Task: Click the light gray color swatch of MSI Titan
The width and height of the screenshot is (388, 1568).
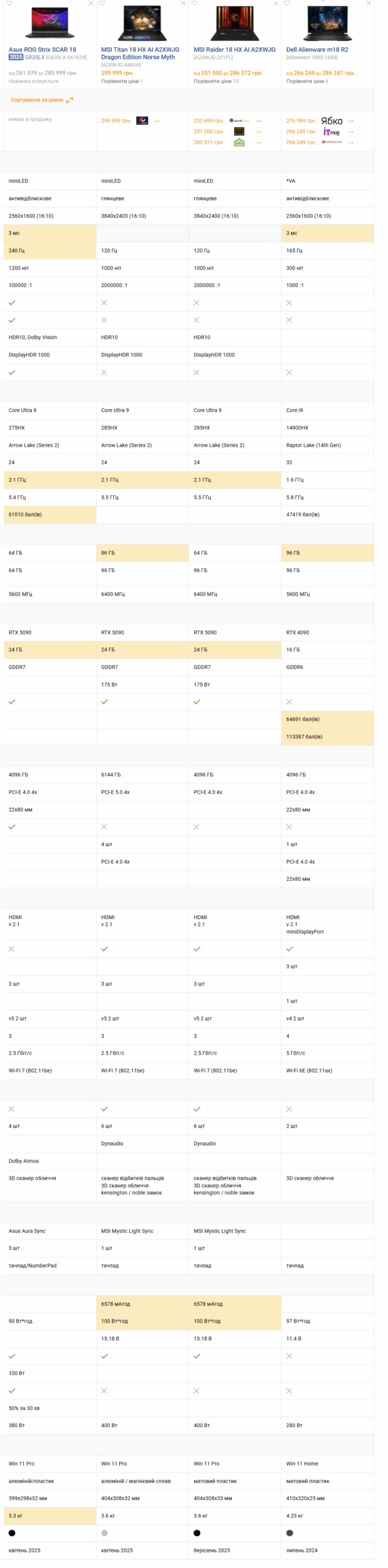Action: click(104, 1533)
